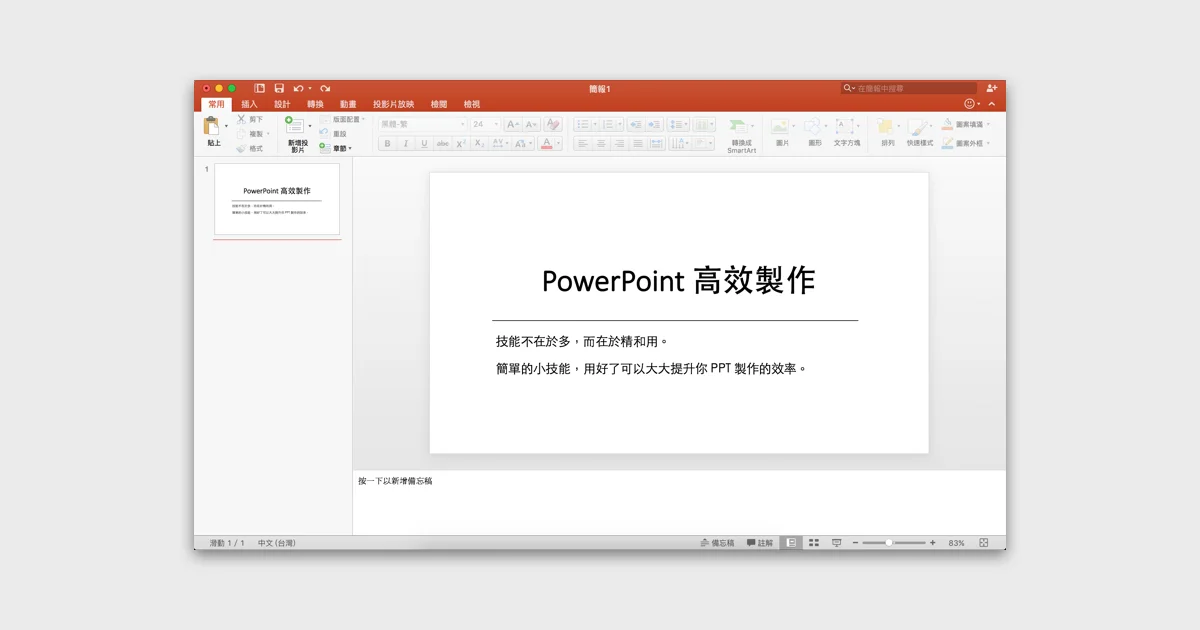The height and width of the screenshot is (630, 1200).
Task: Increase indent level icon
Action: (x=654, y=125)
